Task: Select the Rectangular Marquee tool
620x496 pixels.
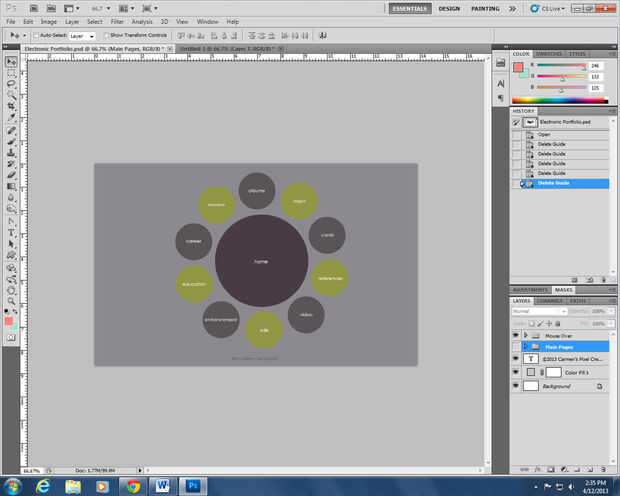Action: [x=11, y=73]
